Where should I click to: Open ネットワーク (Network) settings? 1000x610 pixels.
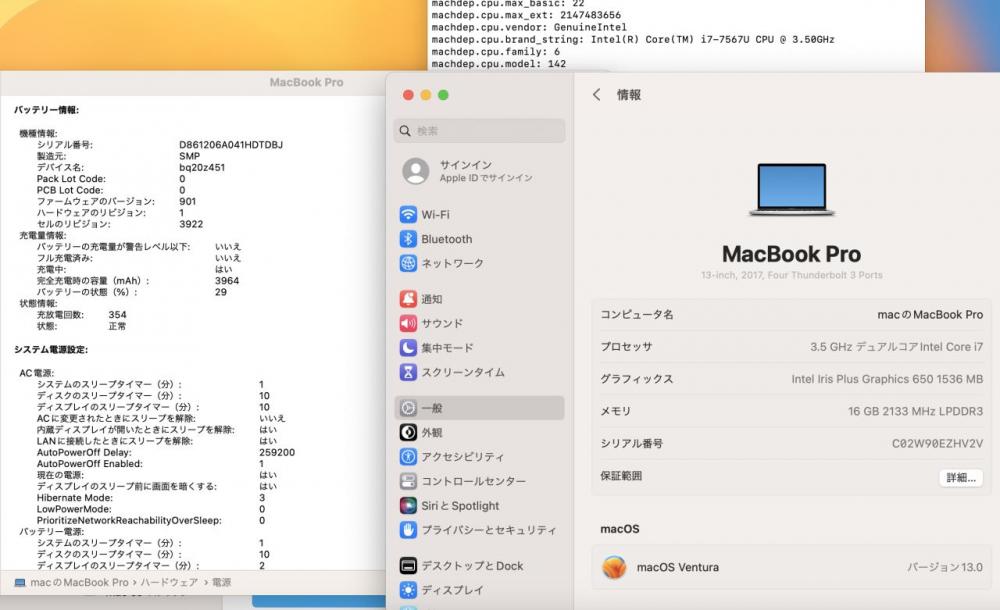(479, 263)
